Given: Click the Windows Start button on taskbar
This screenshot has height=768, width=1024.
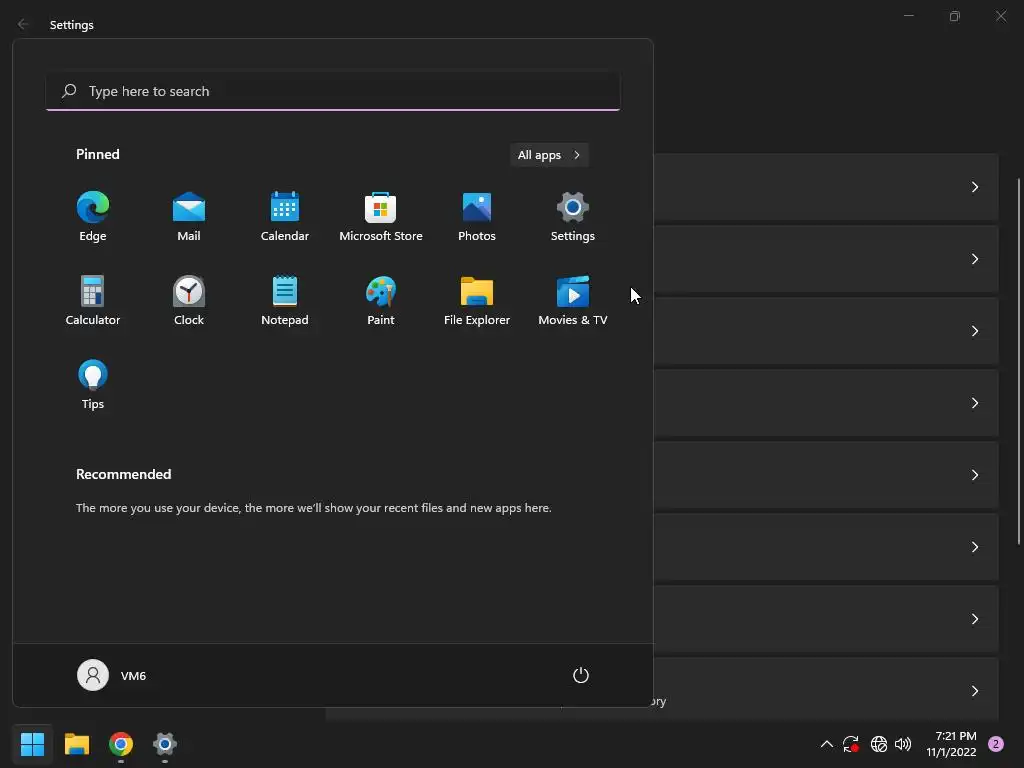Looking at the screenshot, I should click(32, 744).
